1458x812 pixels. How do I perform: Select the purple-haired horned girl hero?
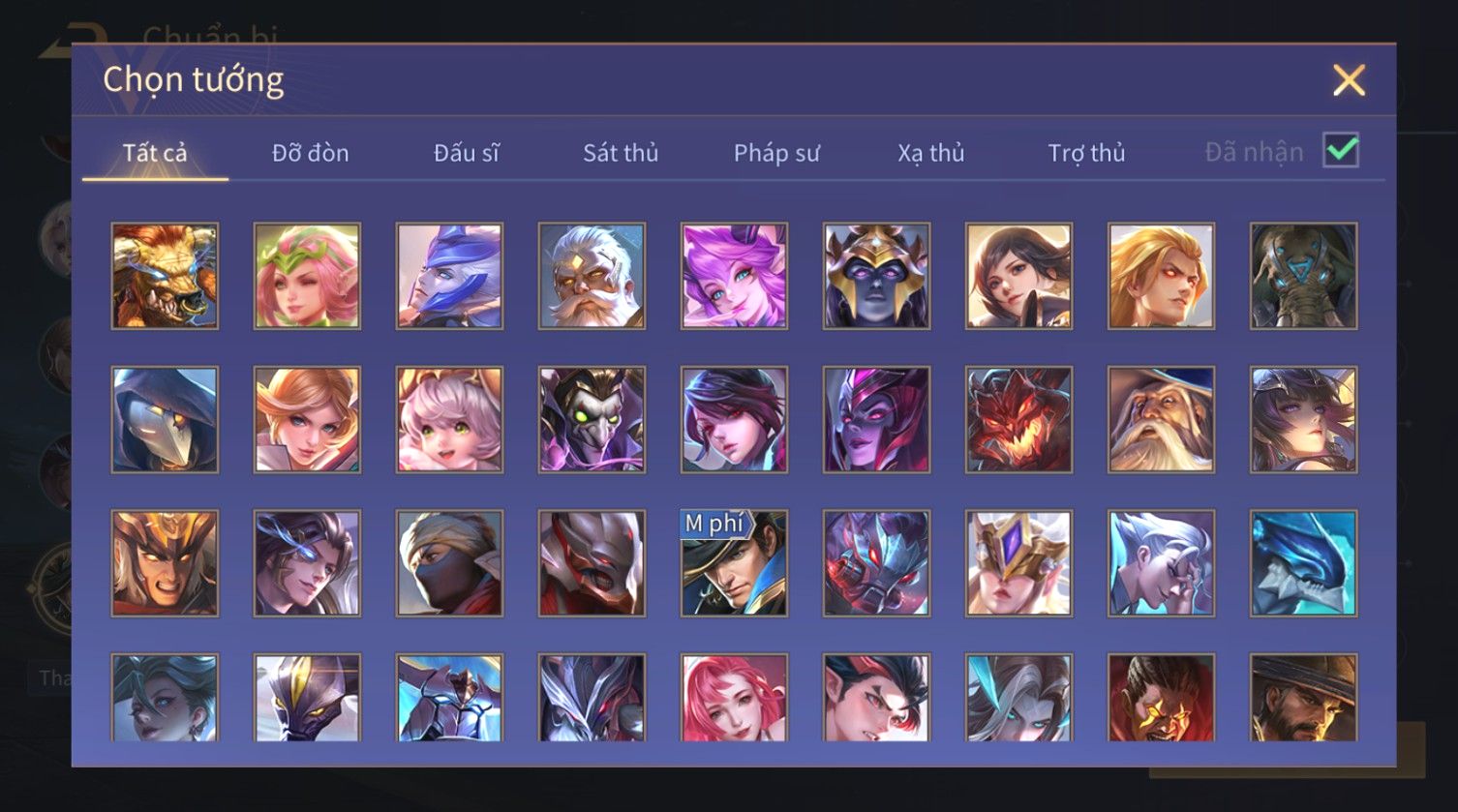(734, 276)
